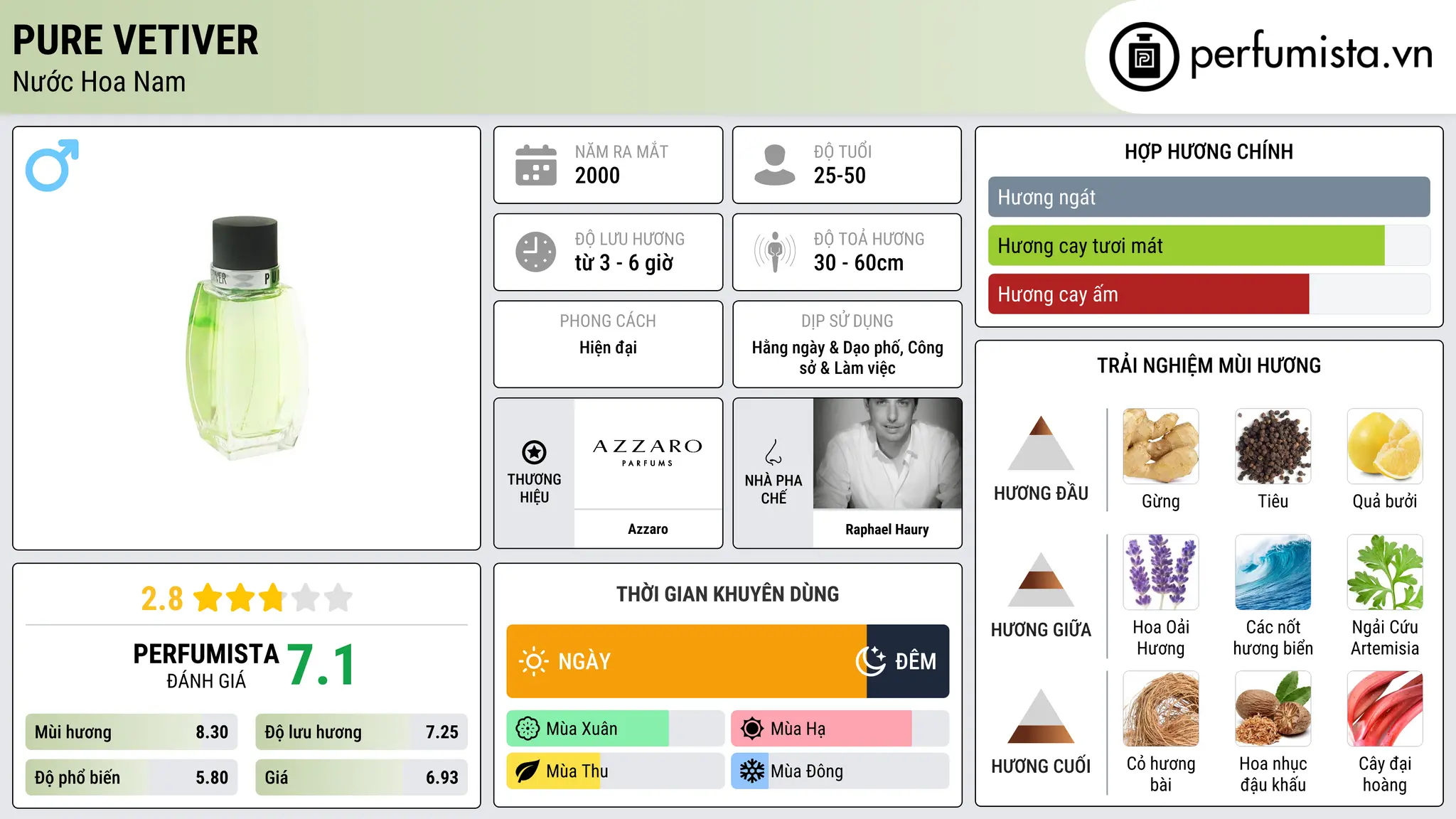This screenshot has width=1456, height=819.
Task: Select the rhubarb (Cây đại hoàng) note image
Action: click(x=1385, y=708)
